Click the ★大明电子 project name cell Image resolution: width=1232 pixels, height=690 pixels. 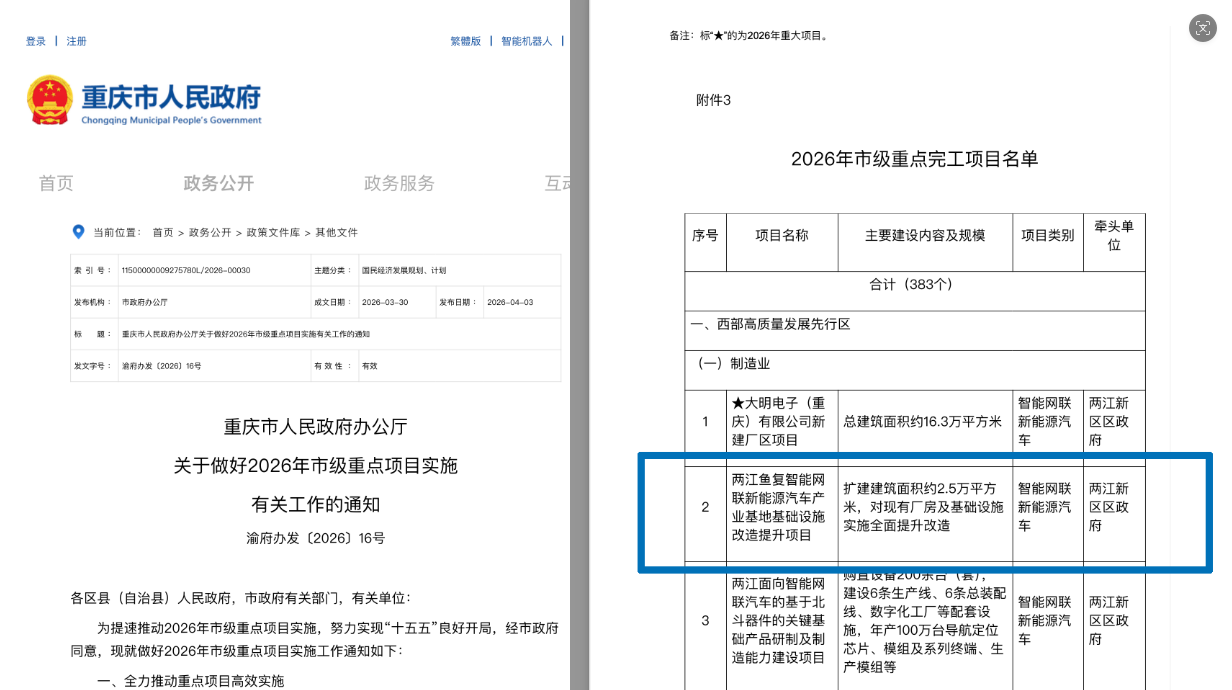coord(780,421)
